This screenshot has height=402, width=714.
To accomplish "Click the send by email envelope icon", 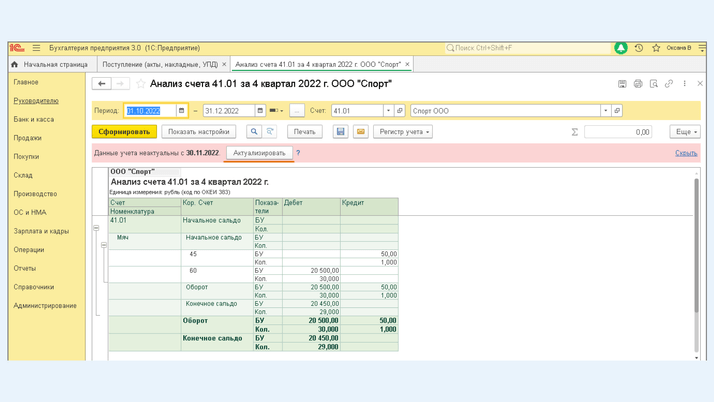I will (361, 132).
